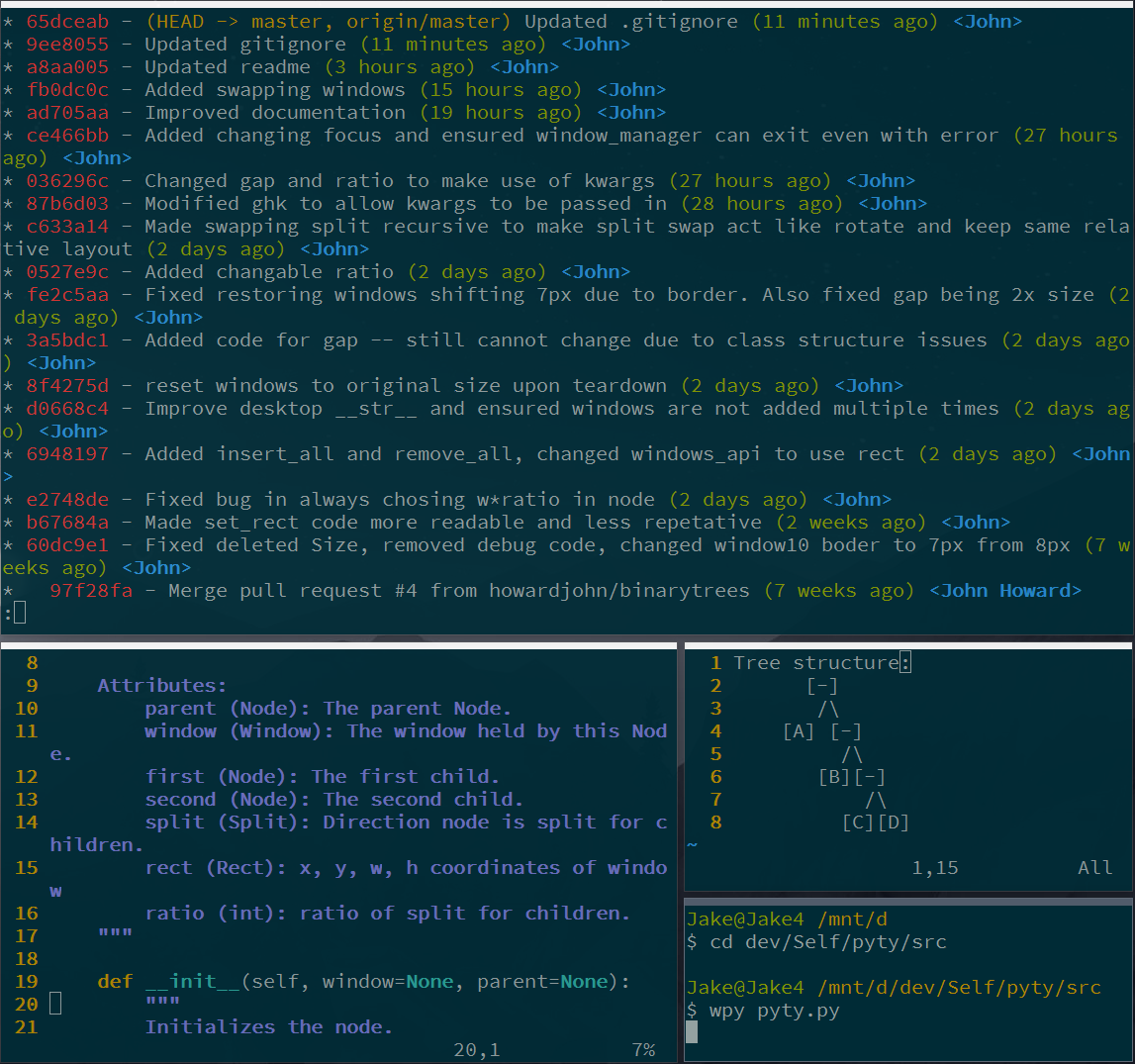Click the 'def' keyword on line 19

tap(115, 982)
